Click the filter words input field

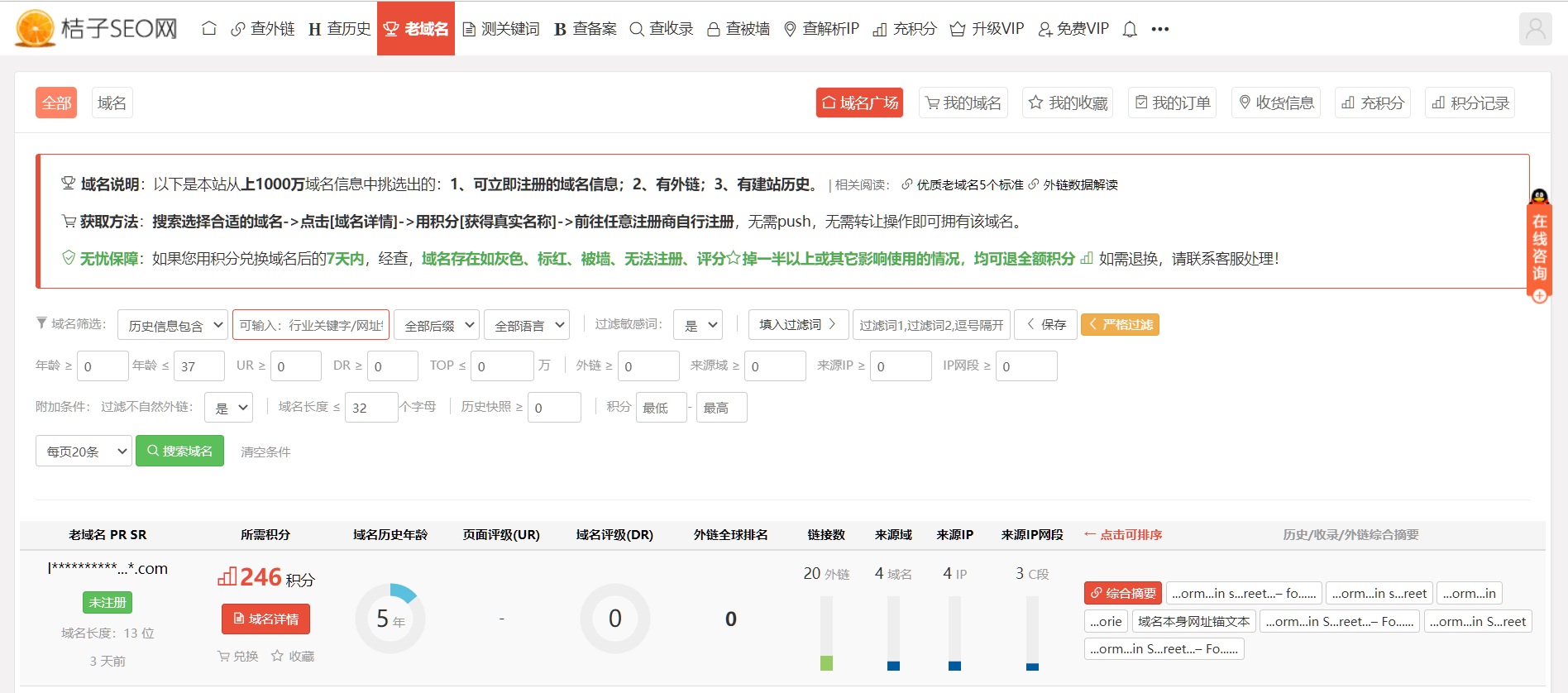pyautogui.click(x=931, y=325)
